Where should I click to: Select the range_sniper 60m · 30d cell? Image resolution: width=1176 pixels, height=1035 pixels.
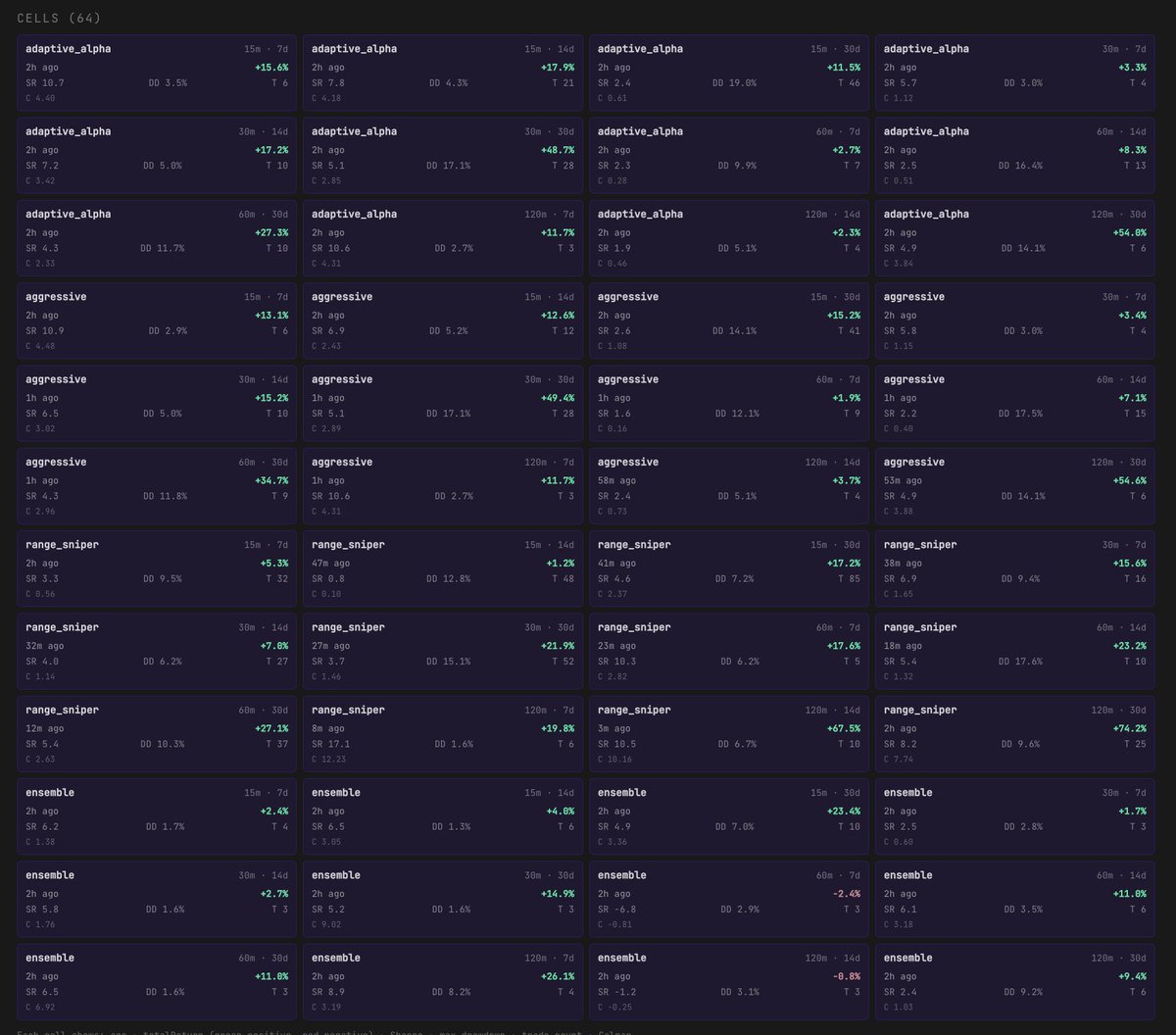click(157, 734)
